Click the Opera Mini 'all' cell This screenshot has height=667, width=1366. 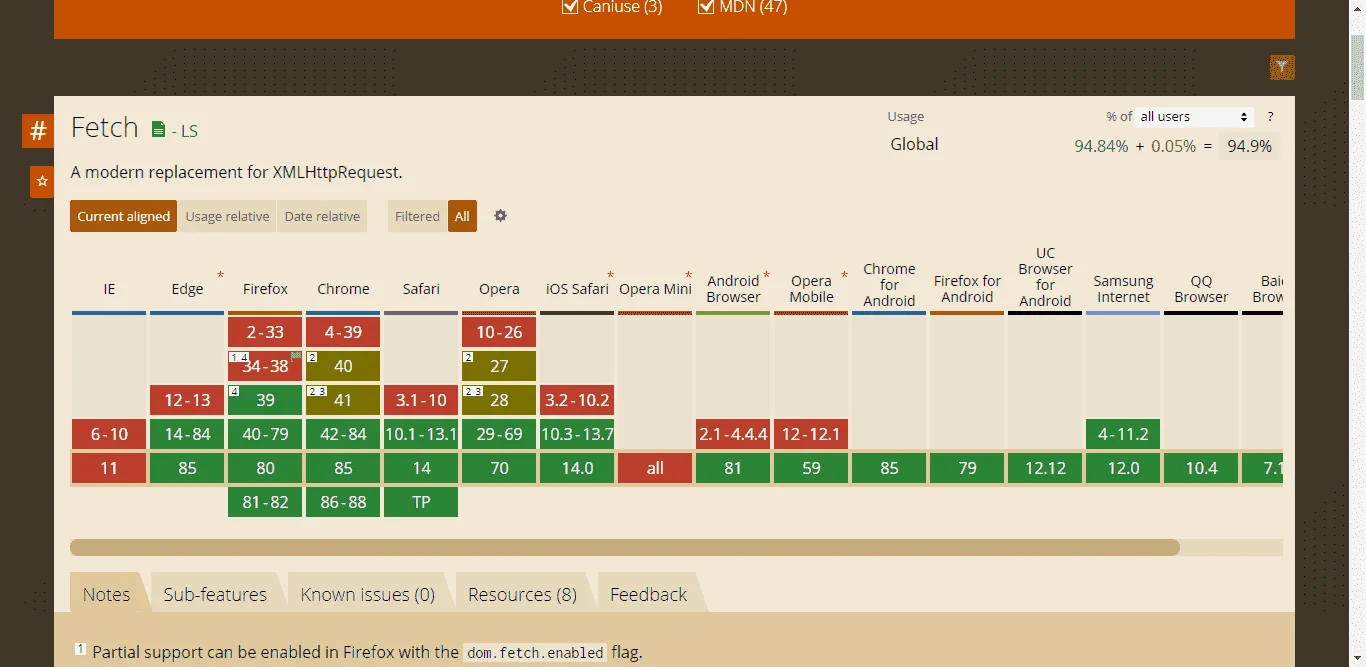click(655, 468)
